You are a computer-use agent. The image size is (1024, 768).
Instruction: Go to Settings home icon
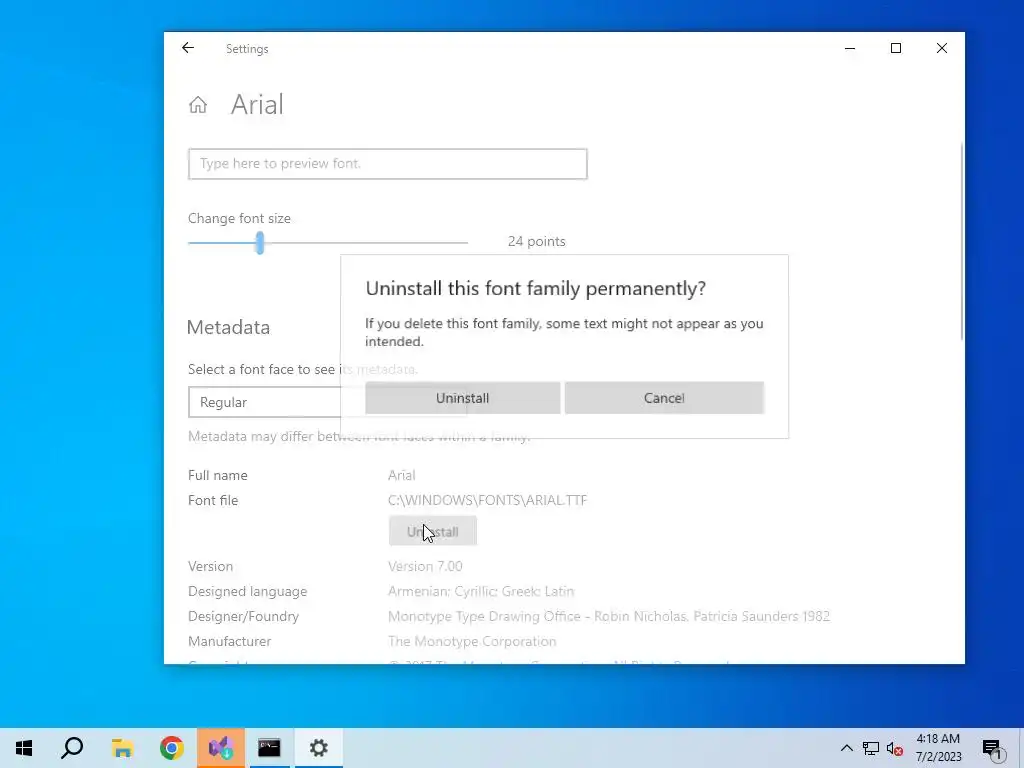pyautogui.click(x=198, y=104)
